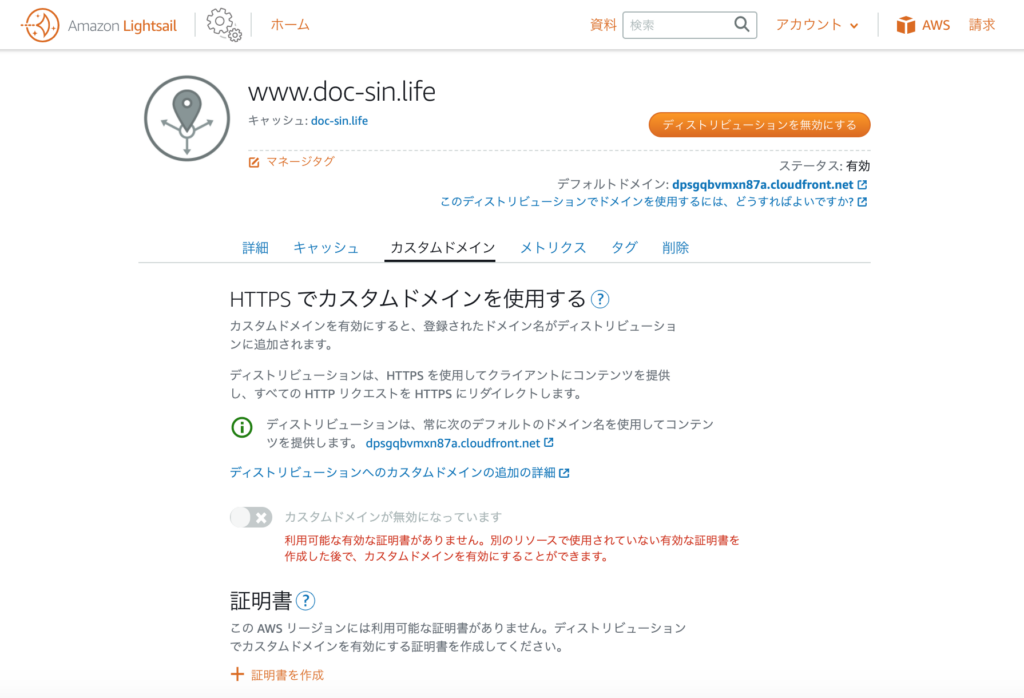Click ディストリビューションを無効にする button
Viewport: 1024px width, 698px height.
(759, 125)
